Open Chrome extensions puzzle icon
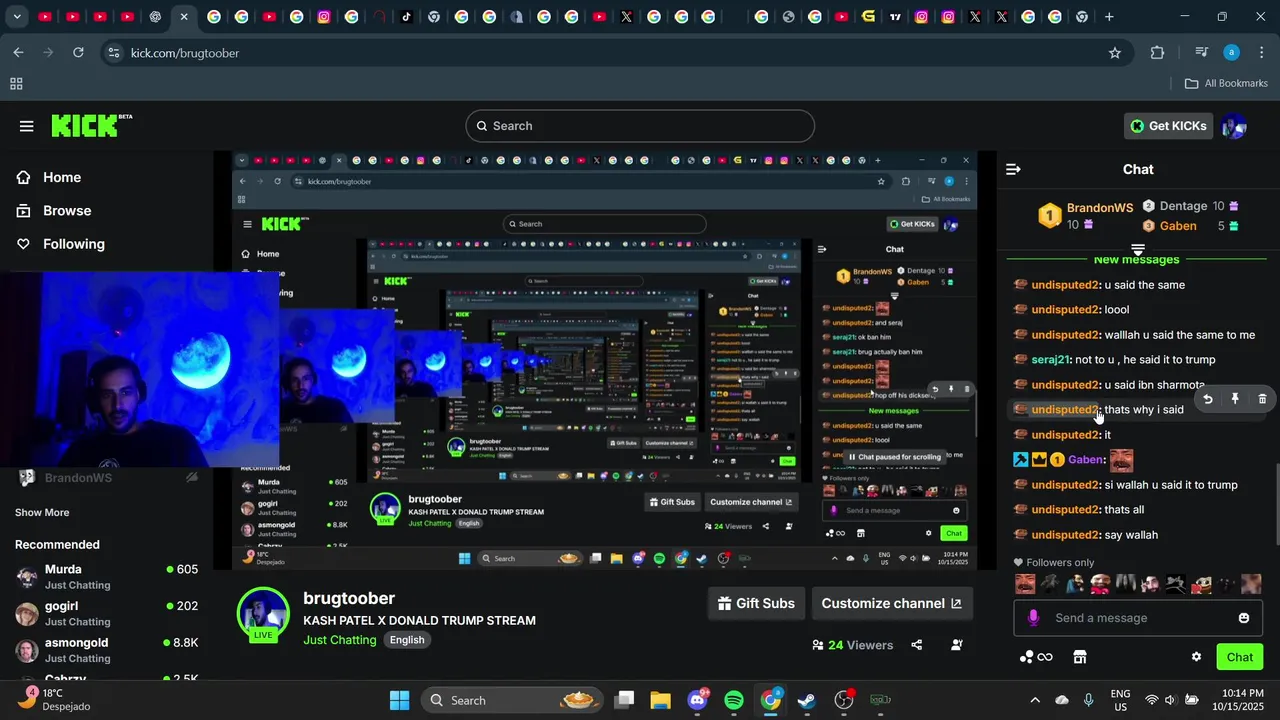This screenshot has height=720, width=1280. 1158,53
